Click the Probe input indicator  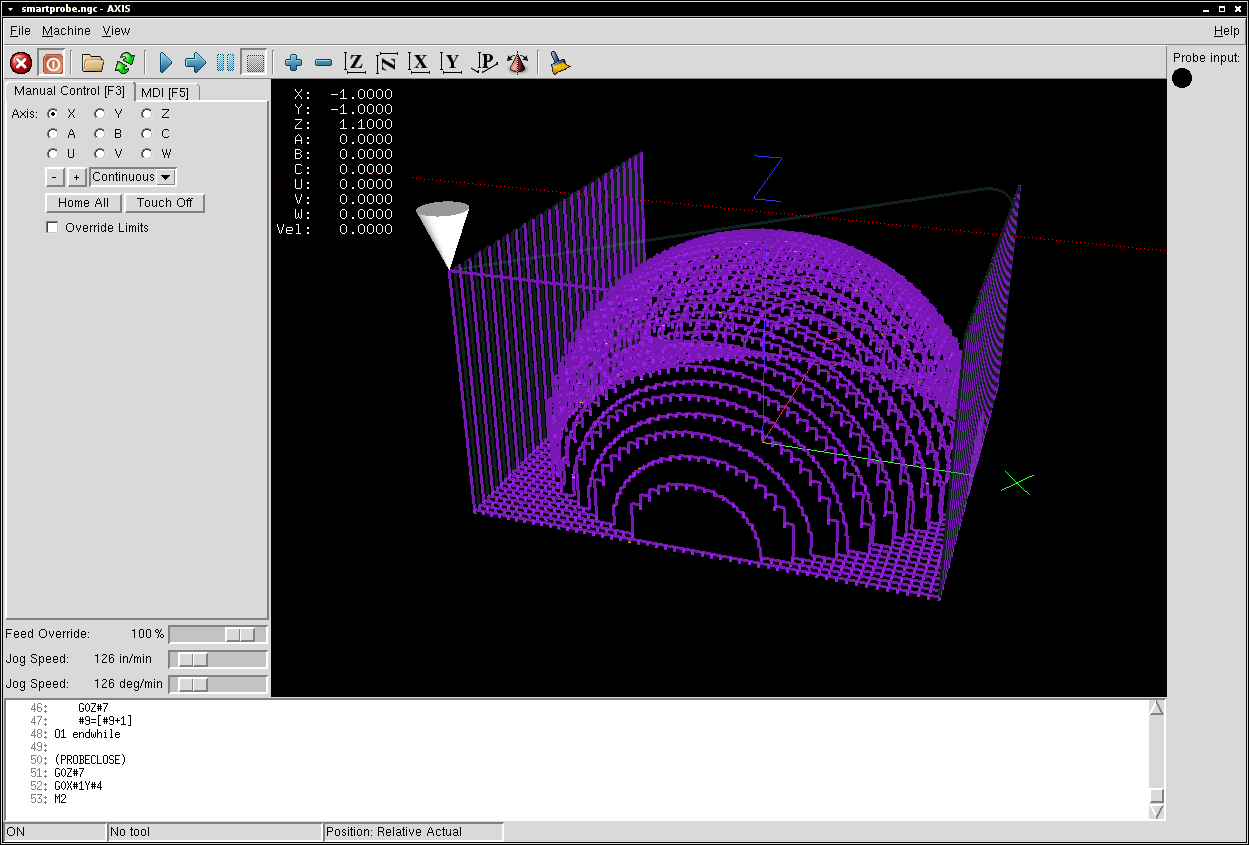(x=1182, y=78)
